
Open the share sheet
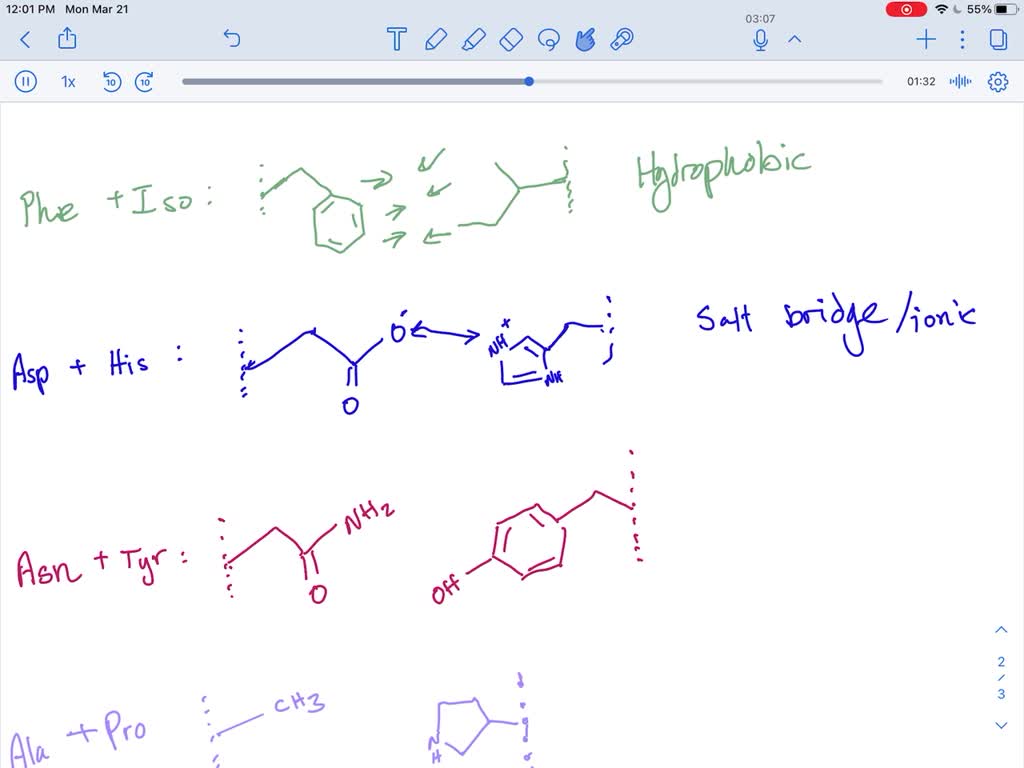[x=67, y=40]
